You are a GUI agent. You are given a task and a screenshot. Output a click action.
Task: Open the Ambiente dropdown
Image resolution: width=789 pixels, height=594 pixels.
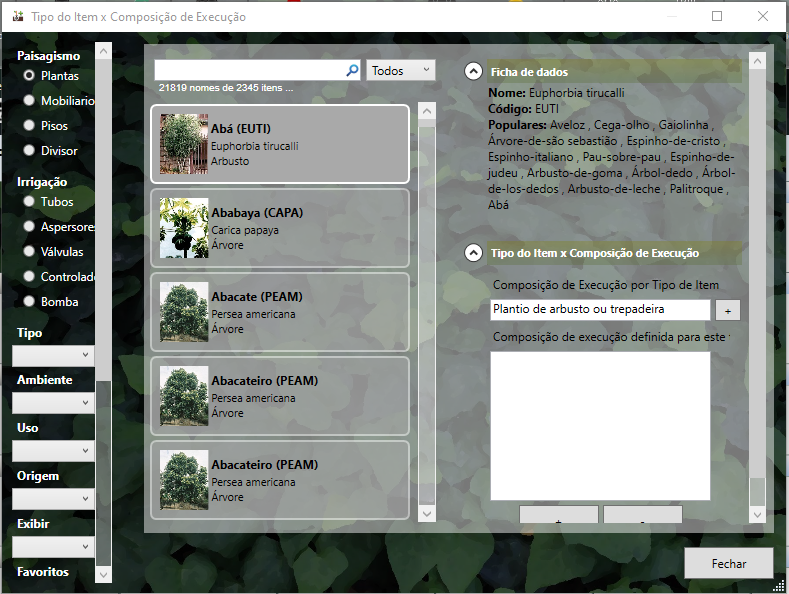tap(53, 403)
